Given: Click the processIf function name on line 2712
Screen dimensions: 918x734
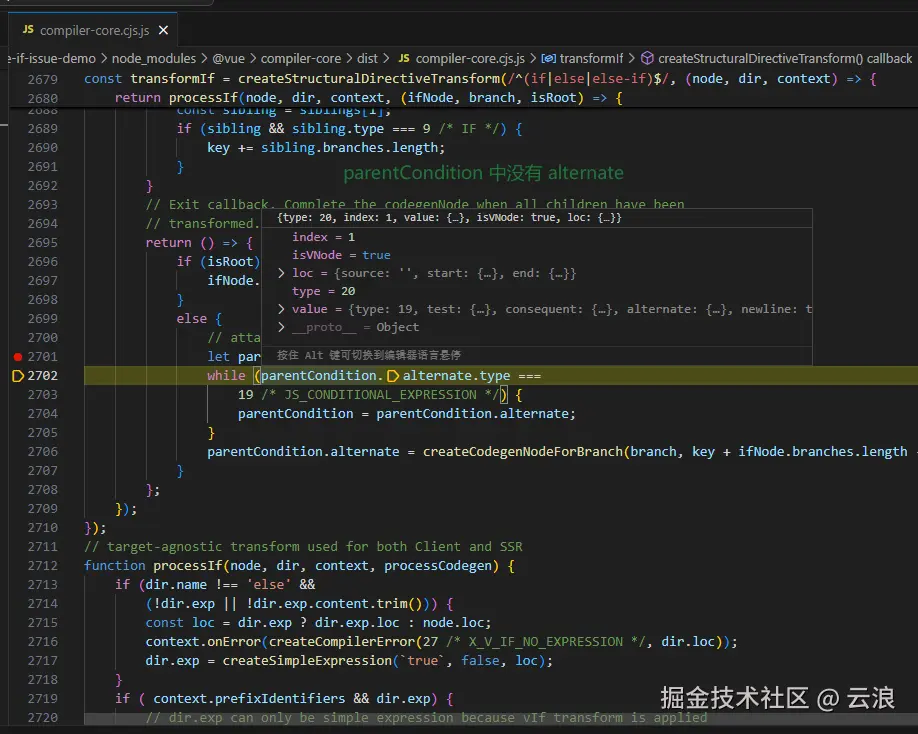Looking at the screenshot, I should [188, 565].
